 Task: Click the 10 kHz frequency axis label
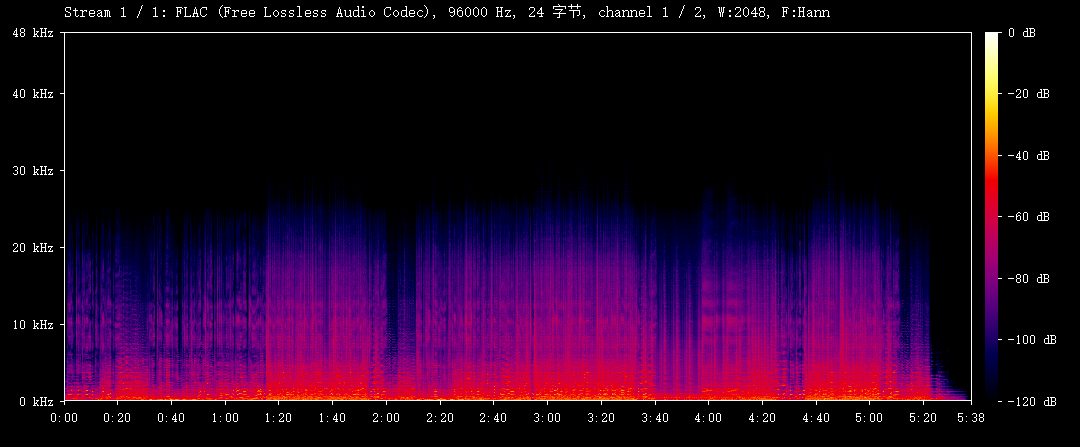[32, 325]
